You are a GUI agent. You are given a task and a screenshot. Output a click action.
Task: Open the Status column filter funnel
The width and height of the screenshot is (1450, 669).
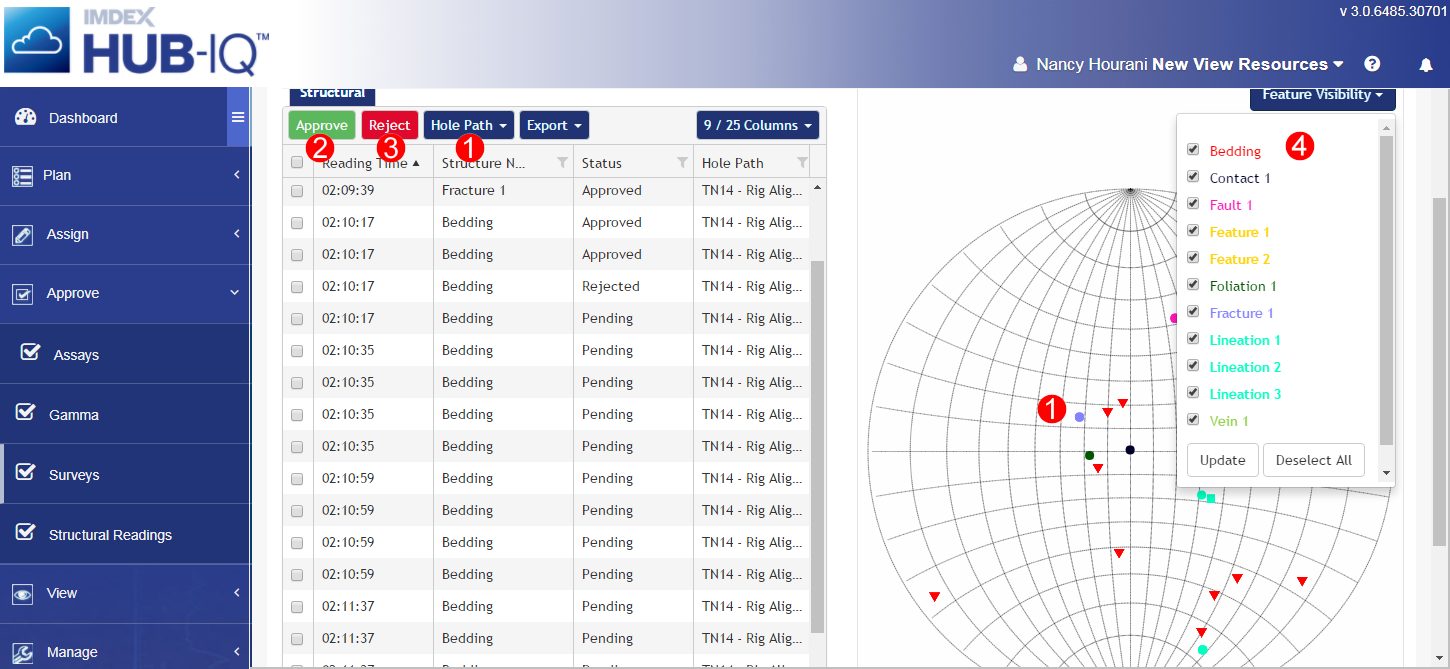[682, 163]
